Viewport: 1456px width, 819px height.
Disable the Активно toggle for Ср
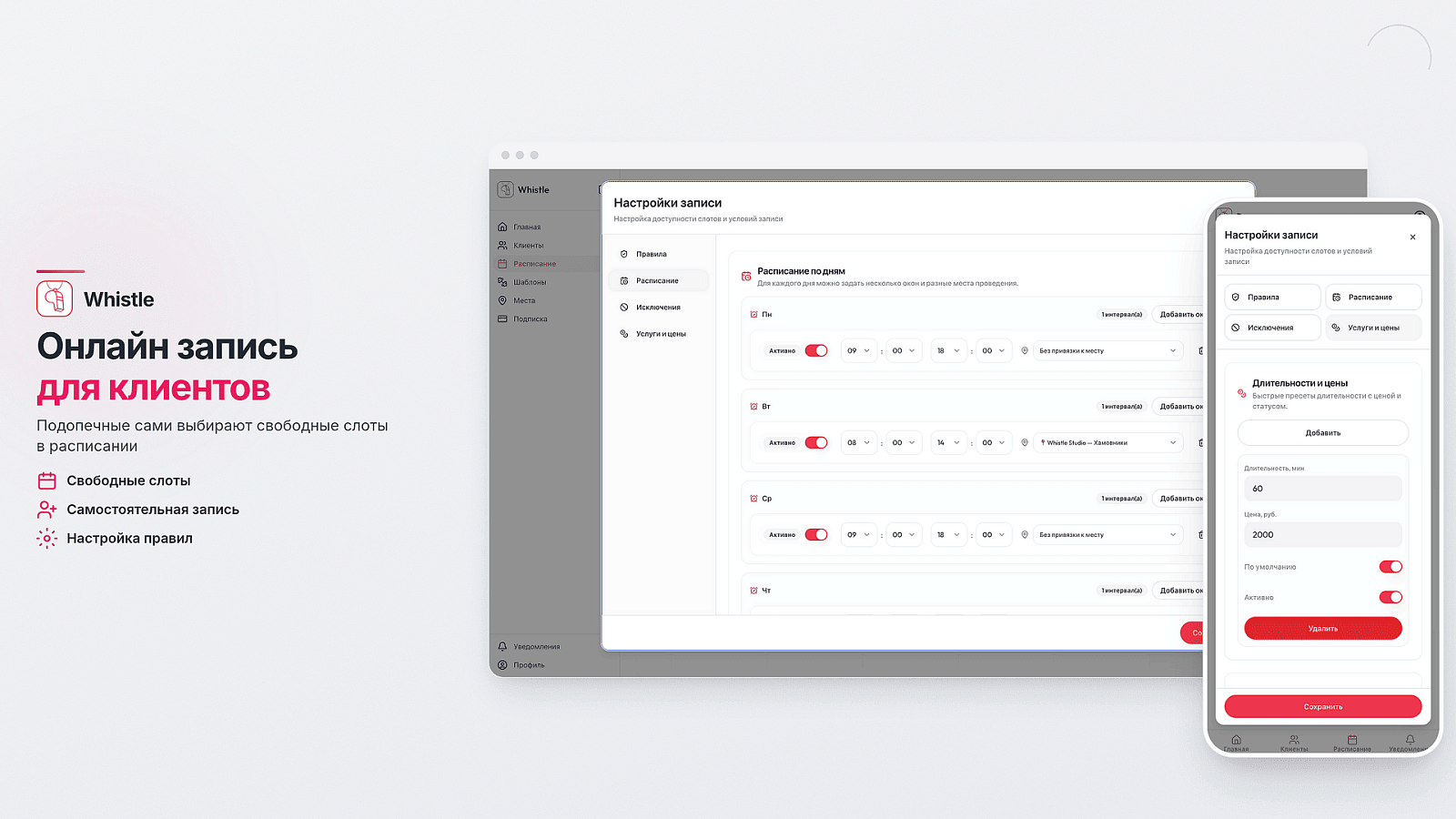pyautogui.click(x=816, y=534)
